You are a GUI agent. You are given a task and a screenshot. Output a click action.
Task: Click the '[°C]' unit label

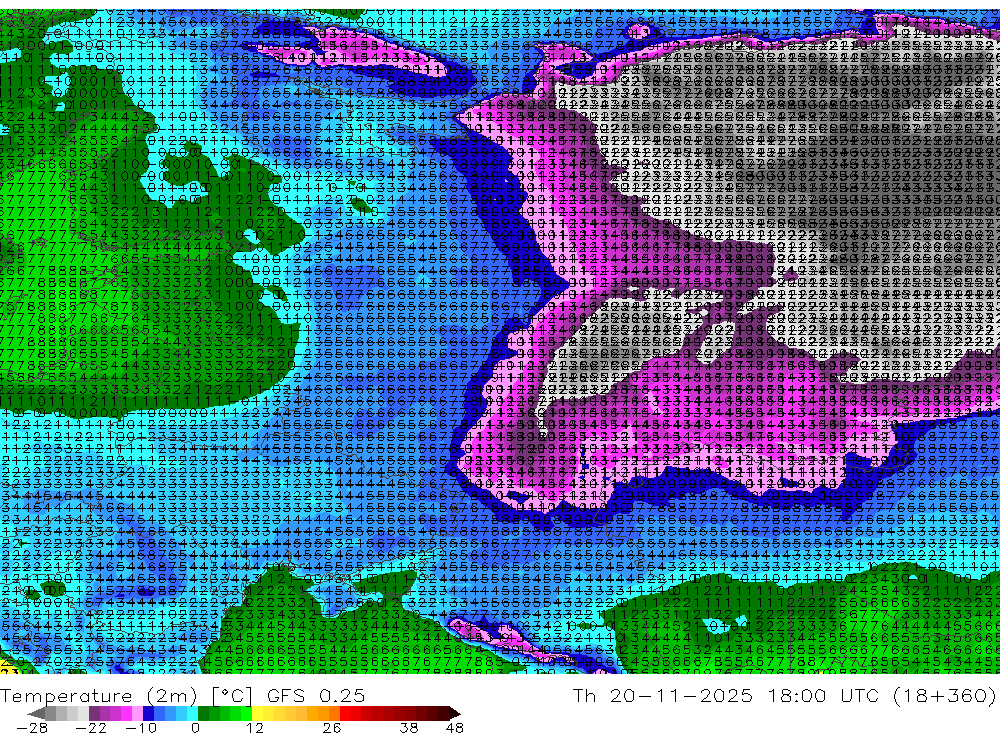tap(232, 695)
